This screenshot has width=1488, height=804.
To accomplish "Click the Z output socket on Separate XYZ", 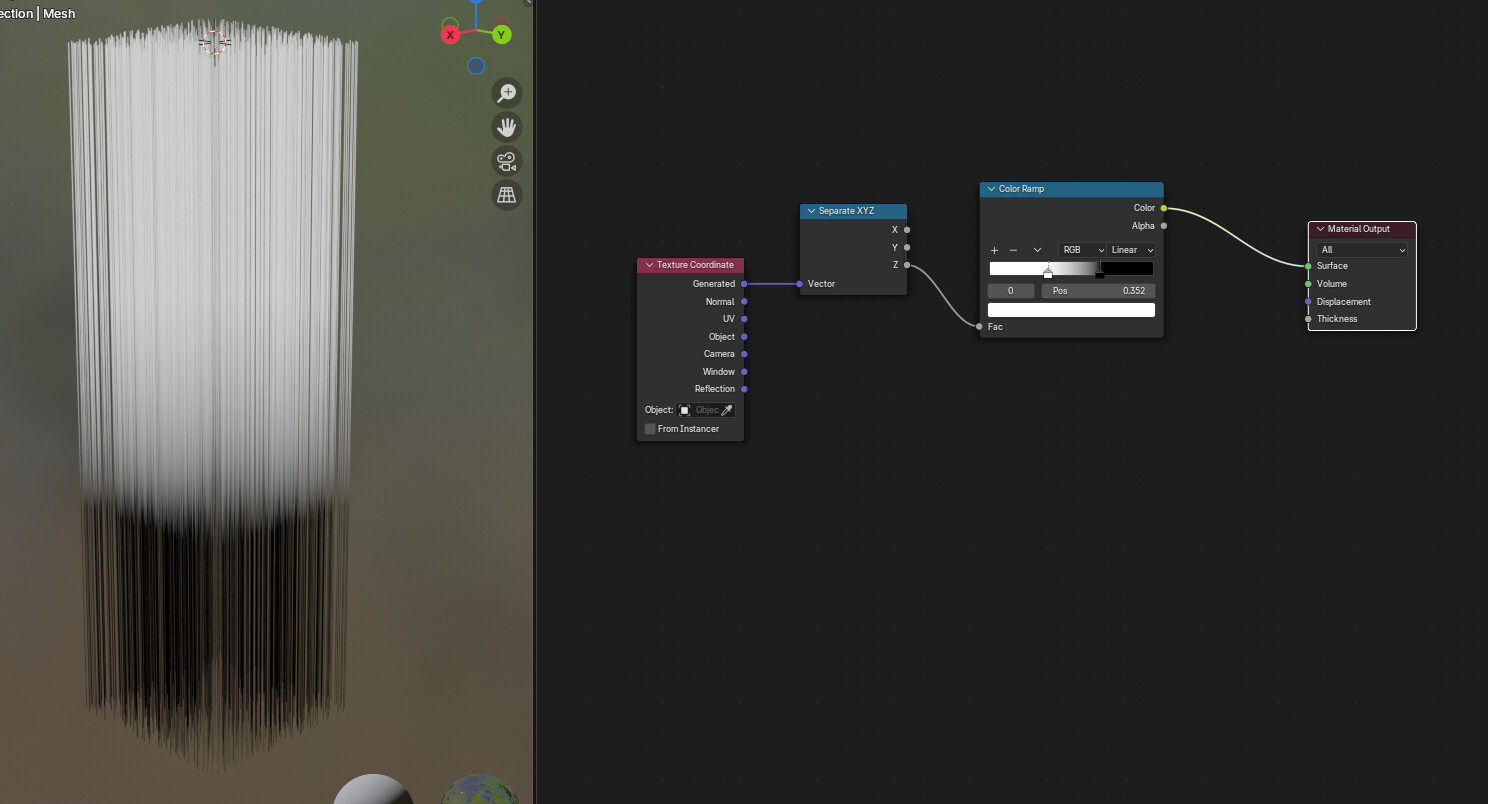I will pos(907,265).
